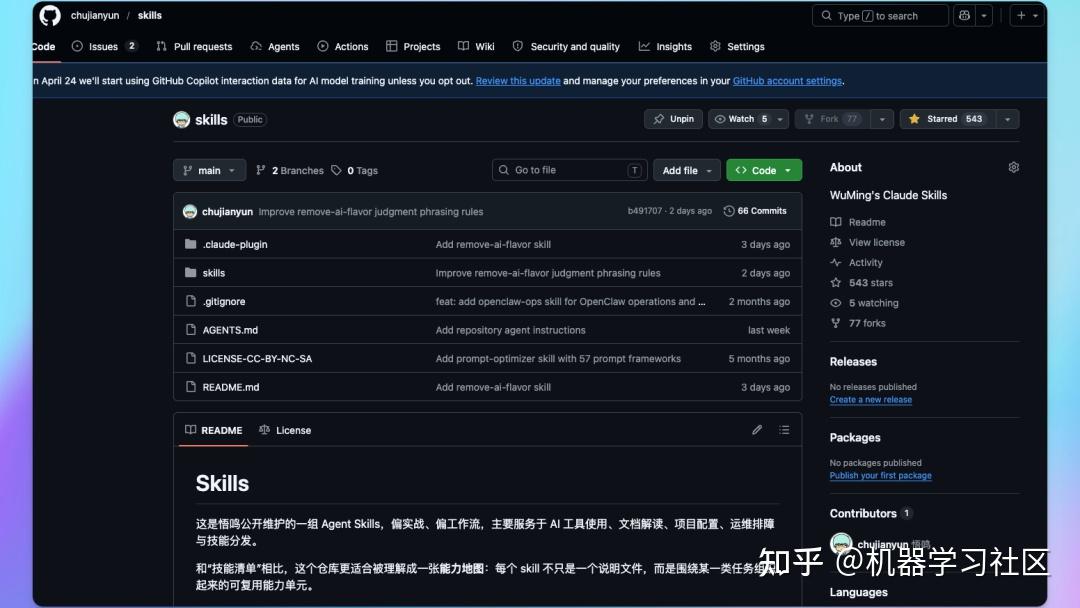Image resolution: width=1080 pixels, height=608 pixels.
Task: Open the Copilot icon in the header
Action: (964, 15)
